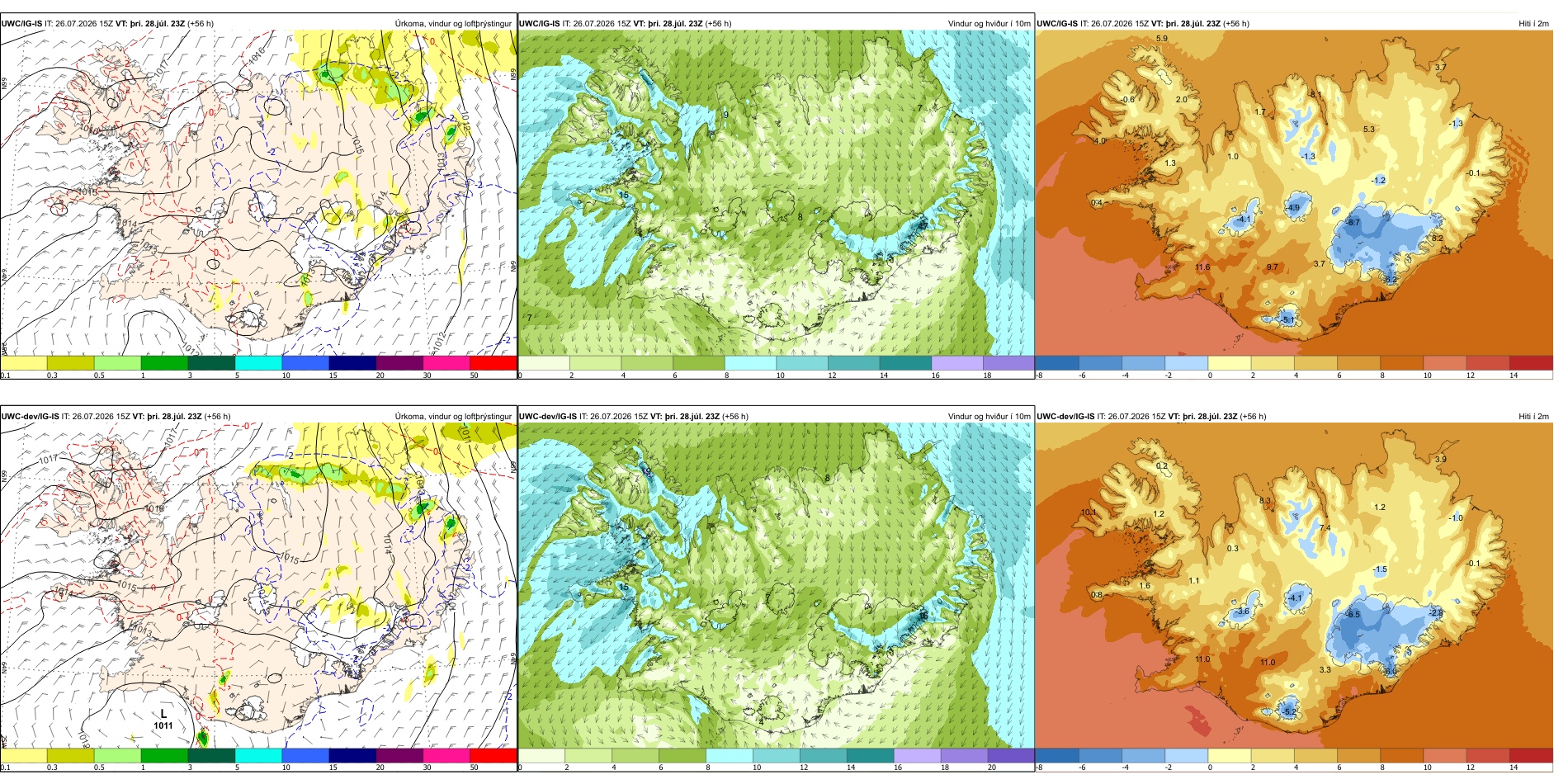Viewport: 1568px width, 784px height.
Task: Click the purple 20–30 swatch in UWC-dev precipitation legend
Action: point(399,755)
